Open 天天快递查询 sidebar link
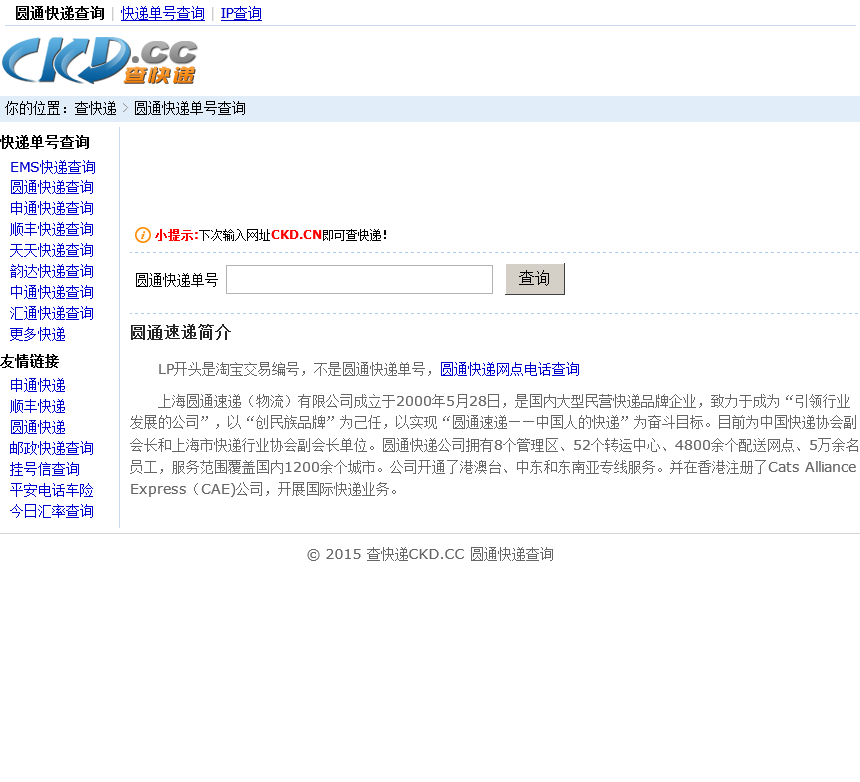The width and height of the screenshot is (860, 782). pos(52,251)
